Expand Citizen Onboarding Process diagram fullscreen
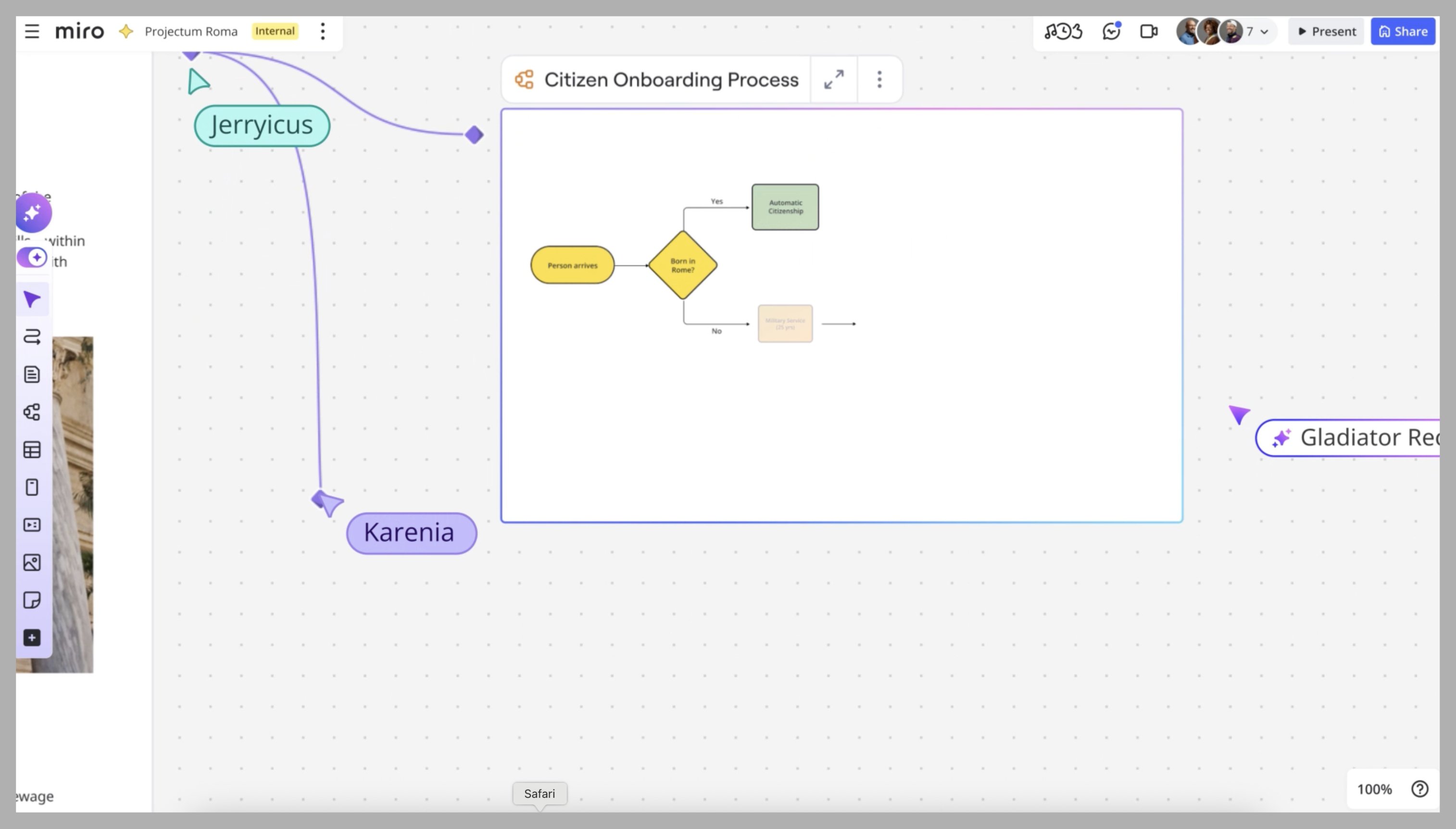 [x=834, y=80]
